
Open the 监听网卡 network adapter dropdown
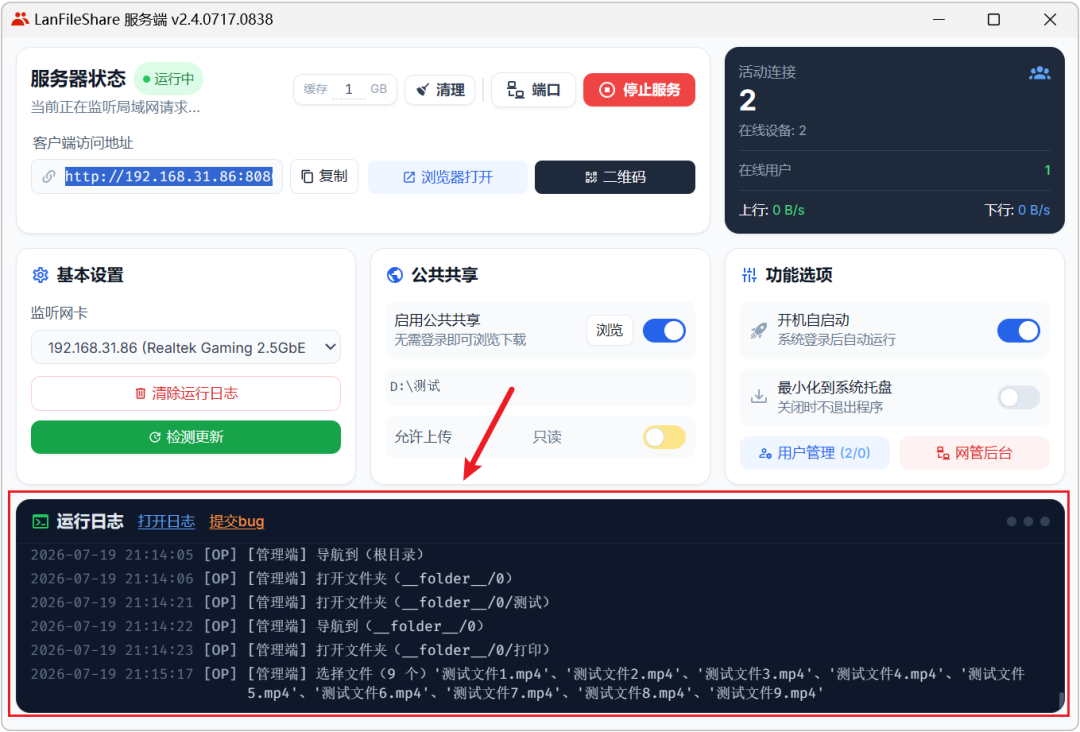pos(186,347)
